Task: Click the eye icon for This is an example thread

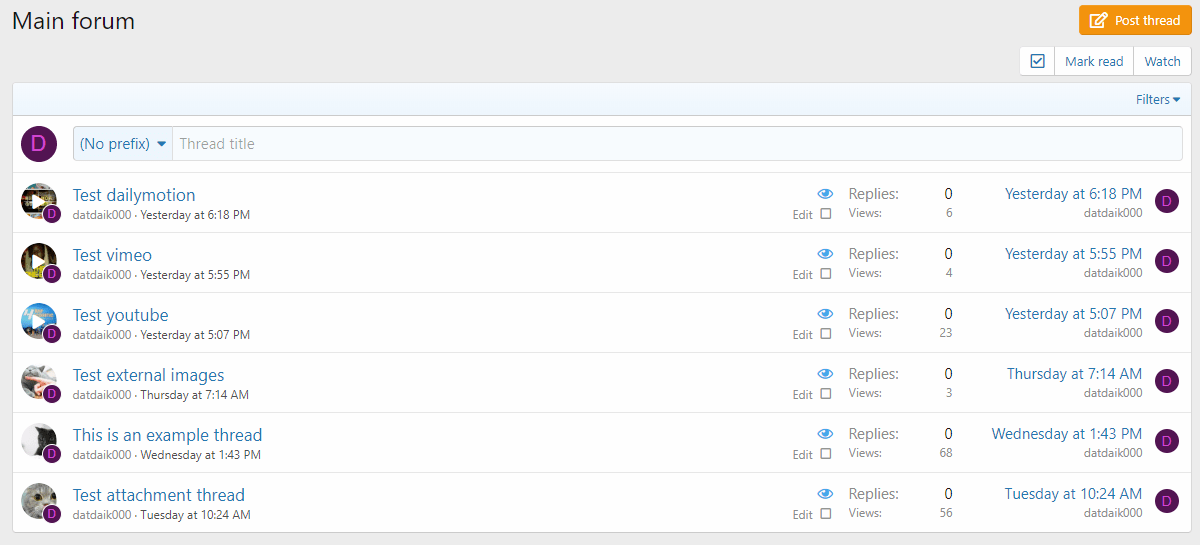Action: [x=825, y=434]
